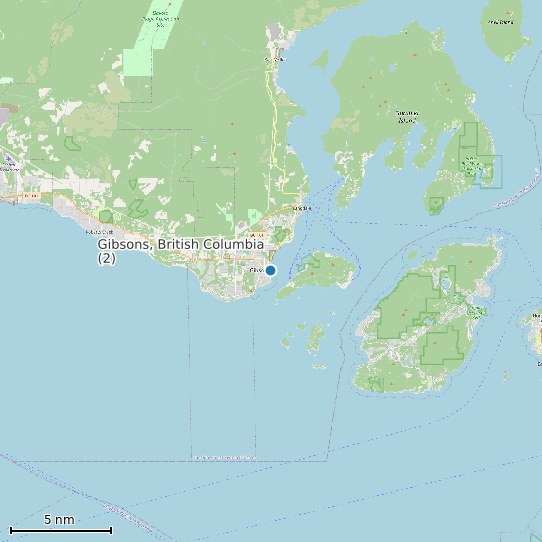Select the 'Gibsons, British Columbia (2)' label
542x542 pixels.
click(180, 251)
